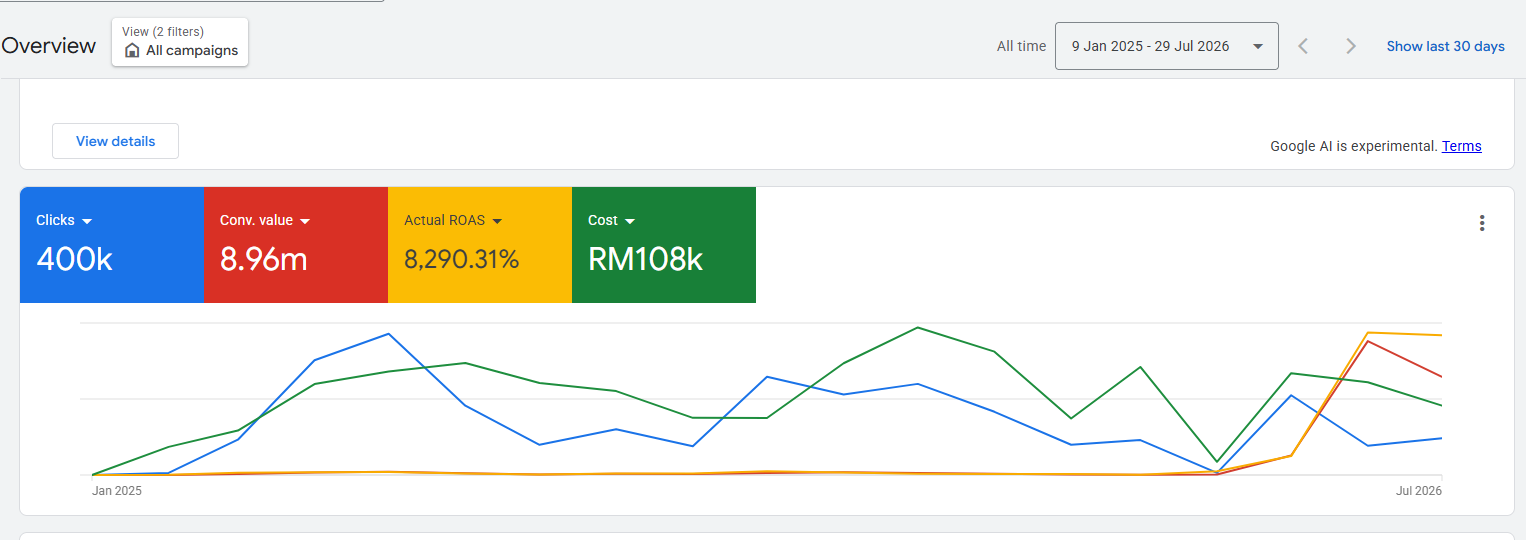1526x540 pixels.
Task: Open the All campaigns view filter
Action: click(x=180, y=42)
